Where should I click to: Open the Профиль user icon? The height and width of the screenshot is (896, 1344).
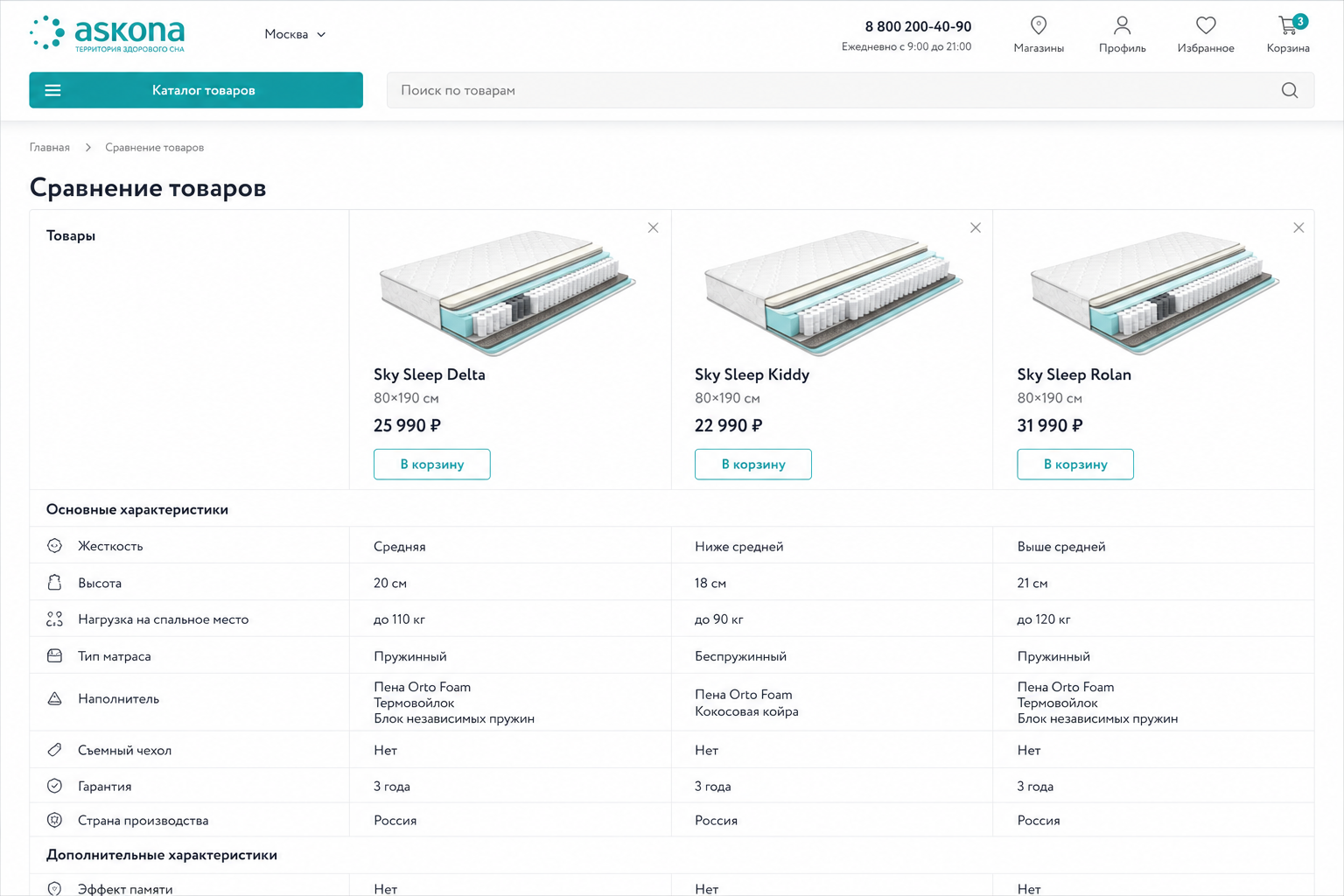coord(1122,25)
